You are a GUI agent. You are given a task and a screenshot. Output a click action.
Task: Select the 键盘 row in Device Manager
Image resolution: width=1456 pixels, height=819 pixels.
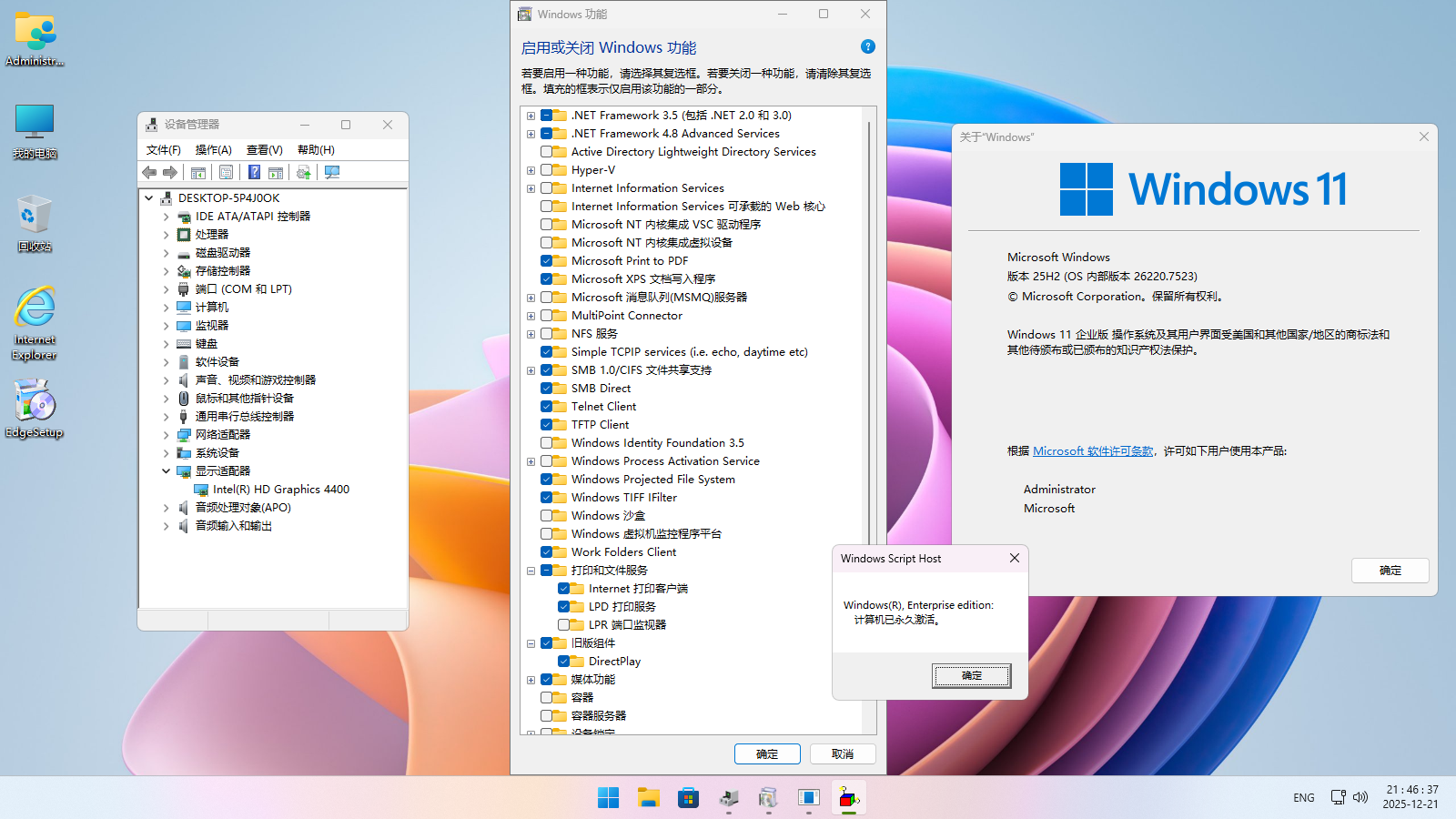[206, 343]
